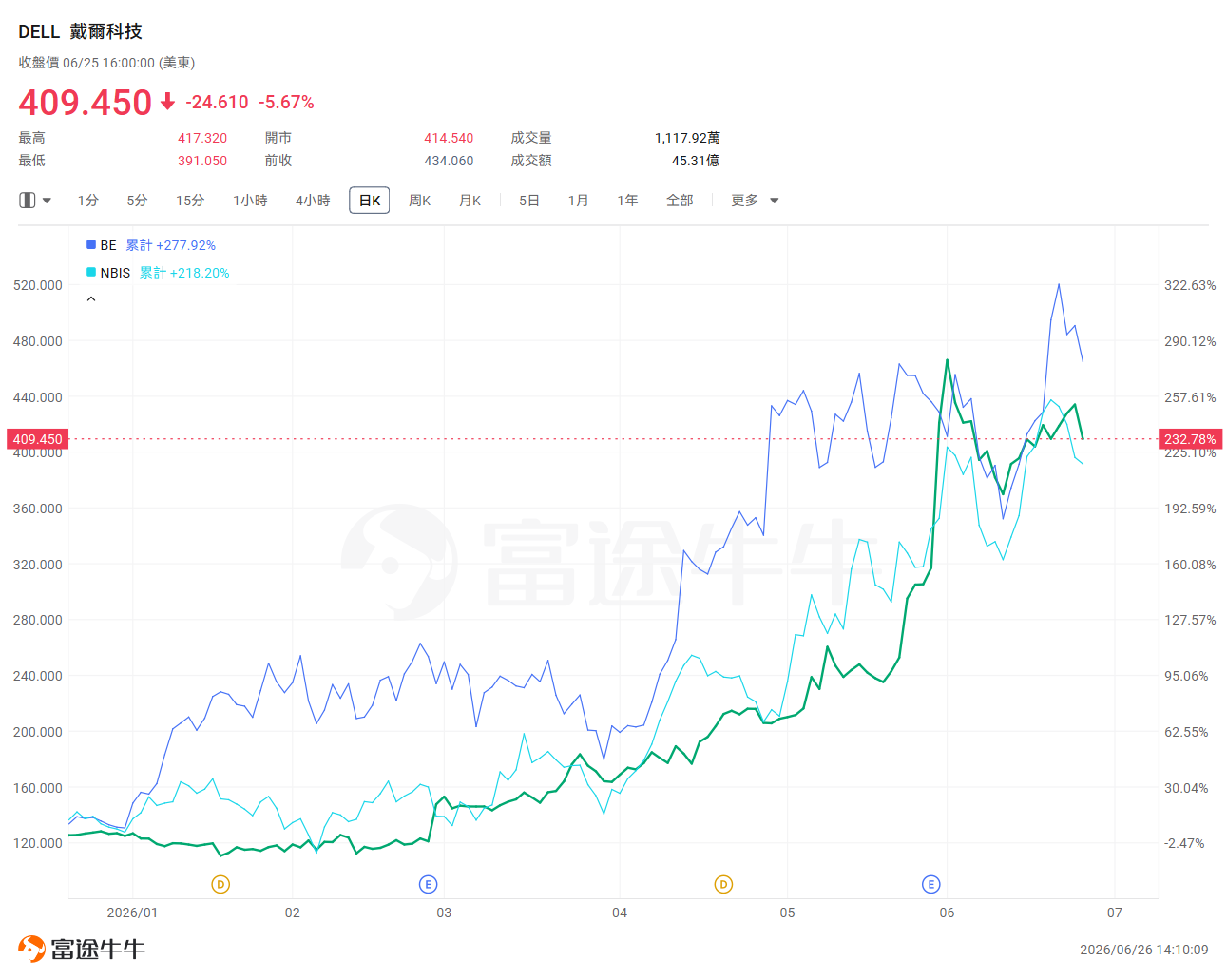This screenshot has width=1227, height=980.
Task: Click the E earnings marker before 06
Action: pyautogui.click(x=930, y=885)
